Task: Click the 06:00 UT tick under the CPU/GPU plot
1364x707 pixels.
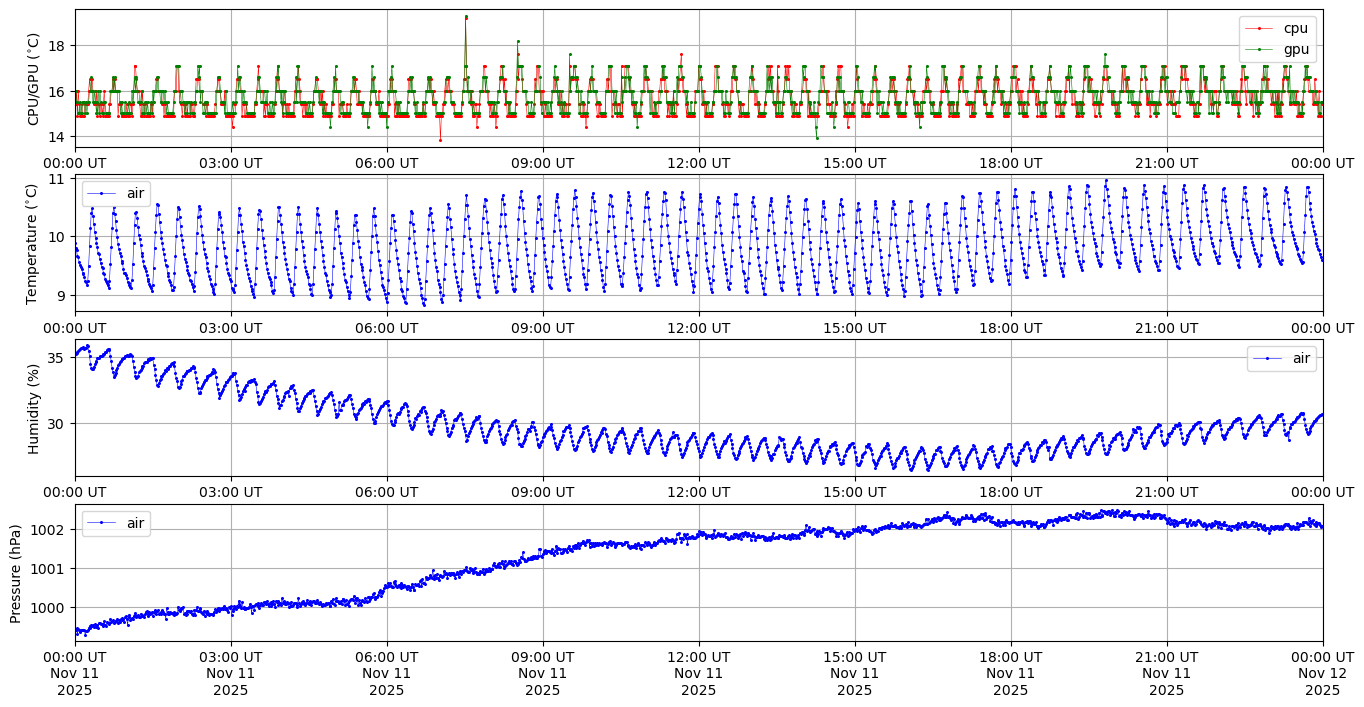Action: point(386,163)
